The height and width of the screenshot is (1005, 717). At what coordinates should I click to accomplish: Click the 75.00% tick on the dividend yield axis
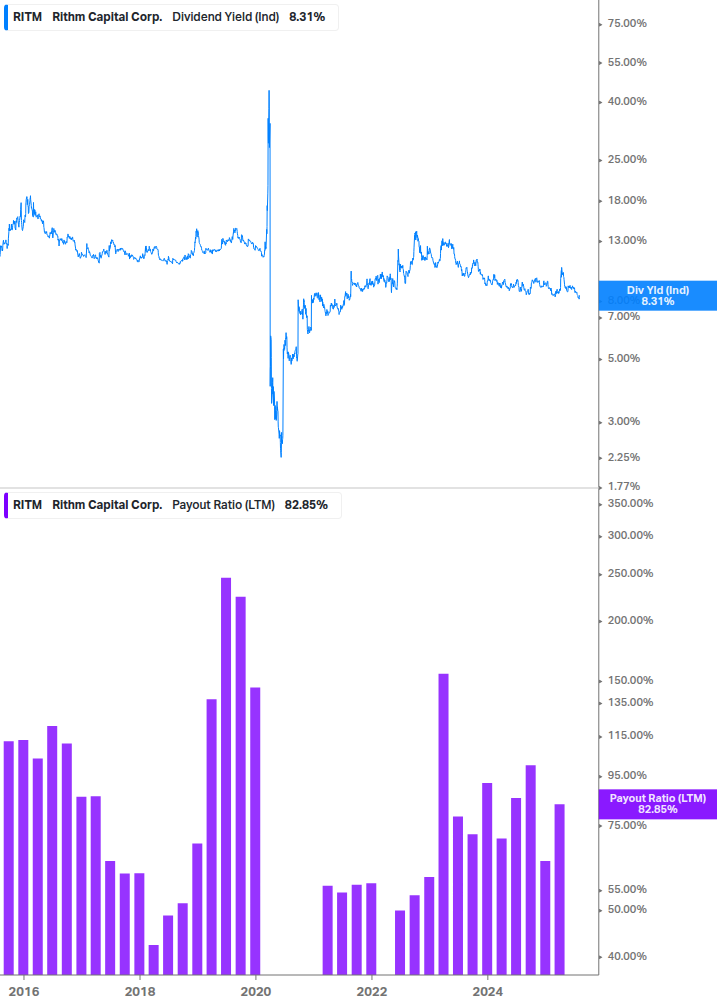(x=627, y=23)
